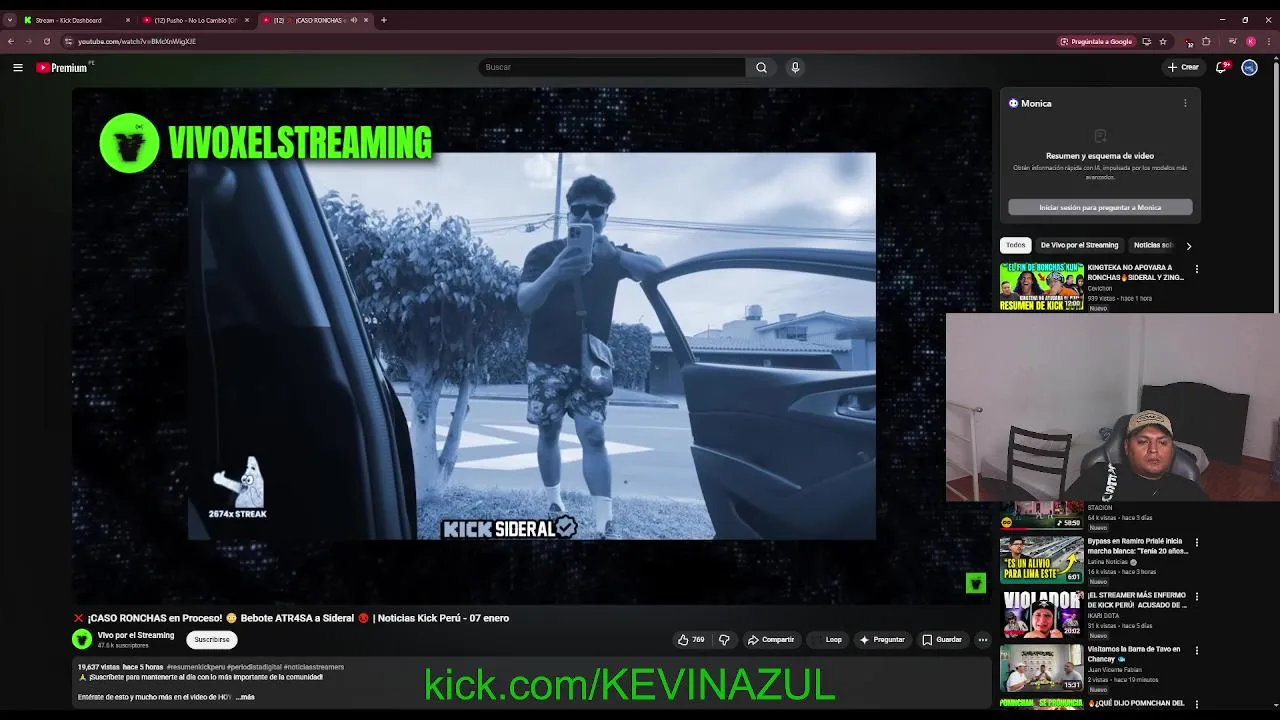This screenshot has width=1280, height=720.
Task: Click Pregúntale a Google chip
Action: (x=1096, y=41)
